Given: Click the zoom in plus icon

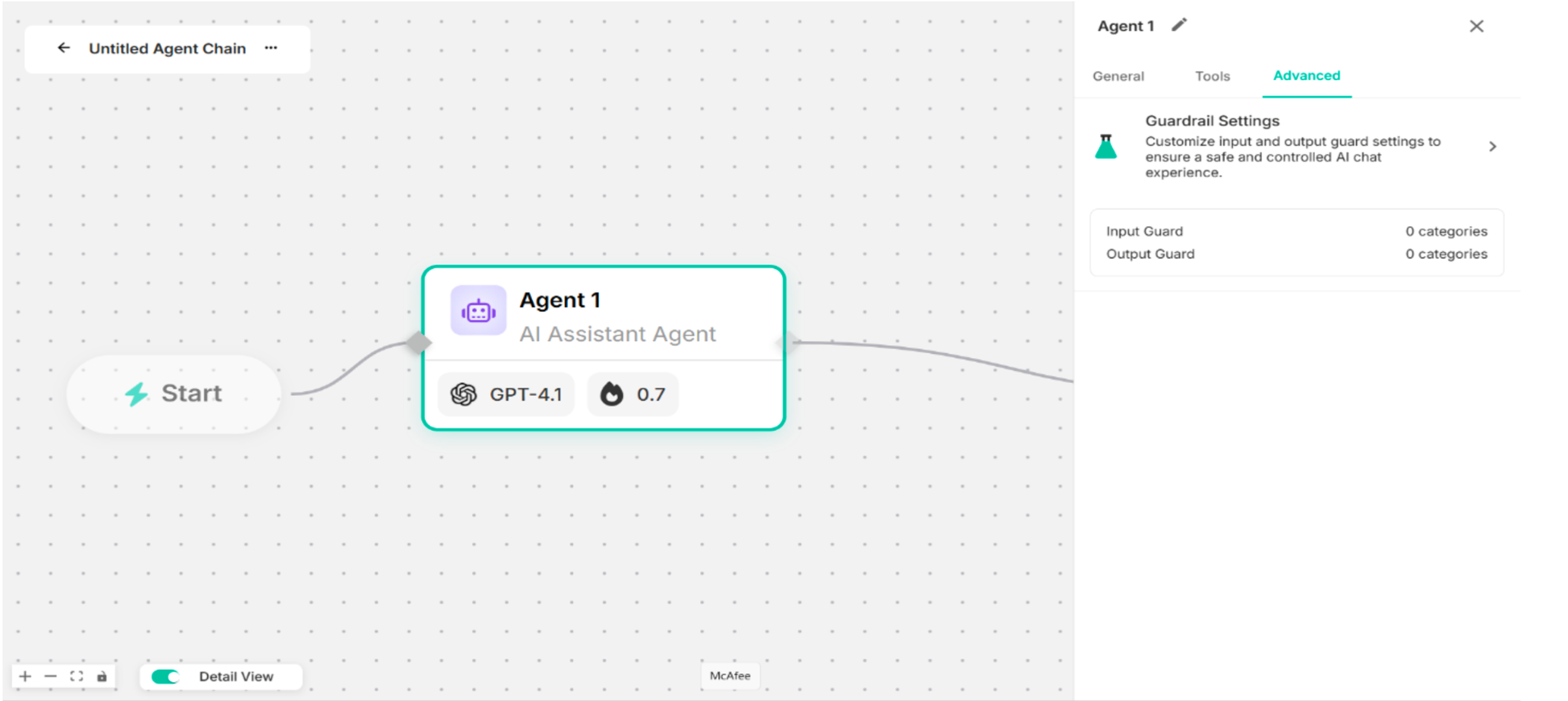Looking at the screenshot, I should click(x=25, y=676).
